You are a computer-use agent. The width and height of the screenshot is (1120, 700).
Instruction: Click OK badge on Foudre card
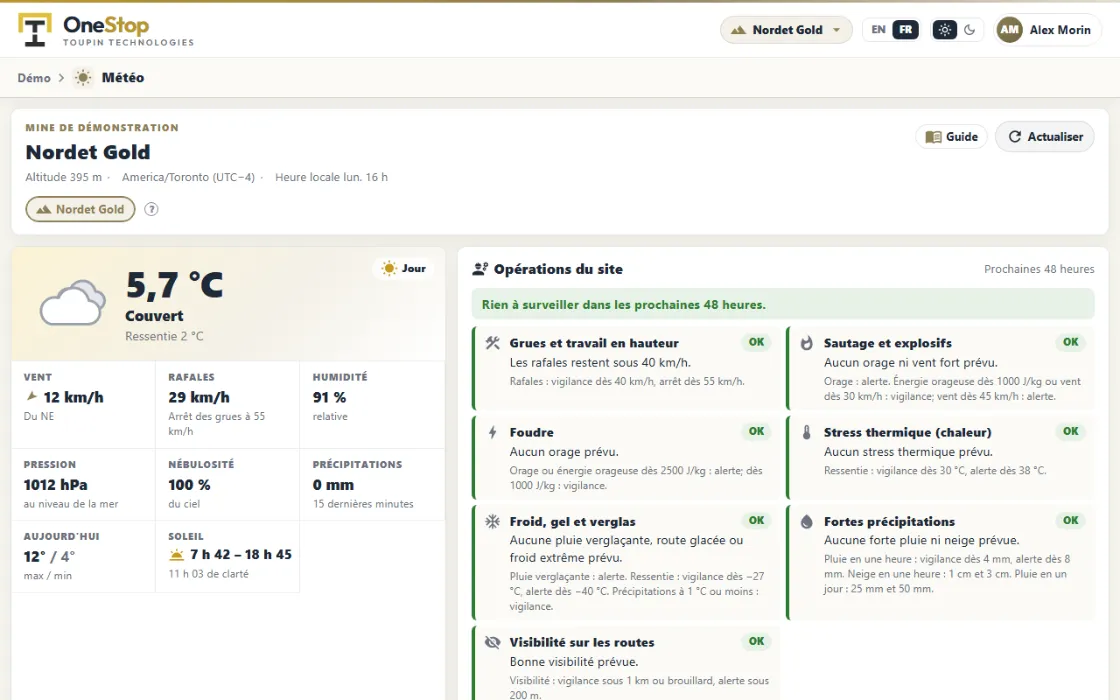point(756,431)
